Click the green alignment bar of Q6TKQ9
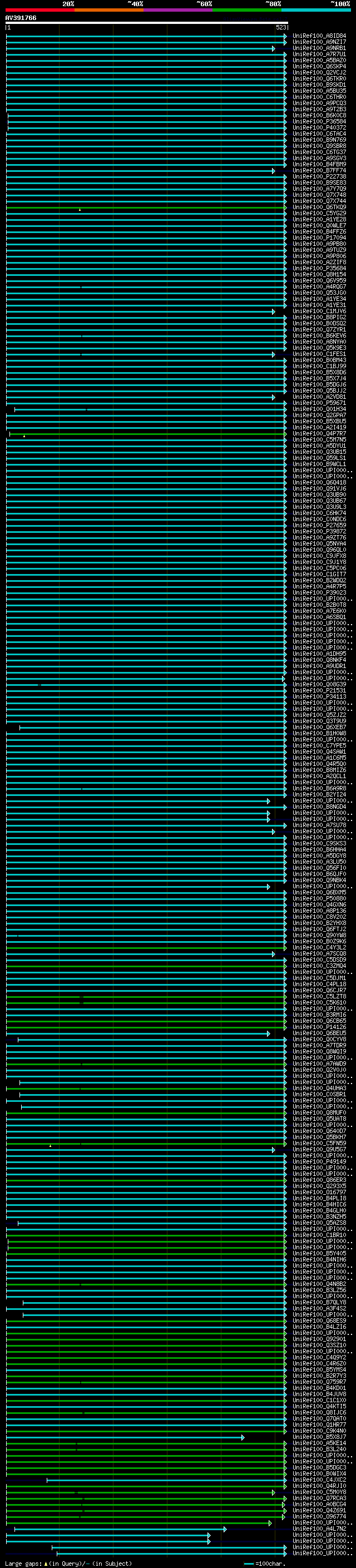 (x=145, y=207)
